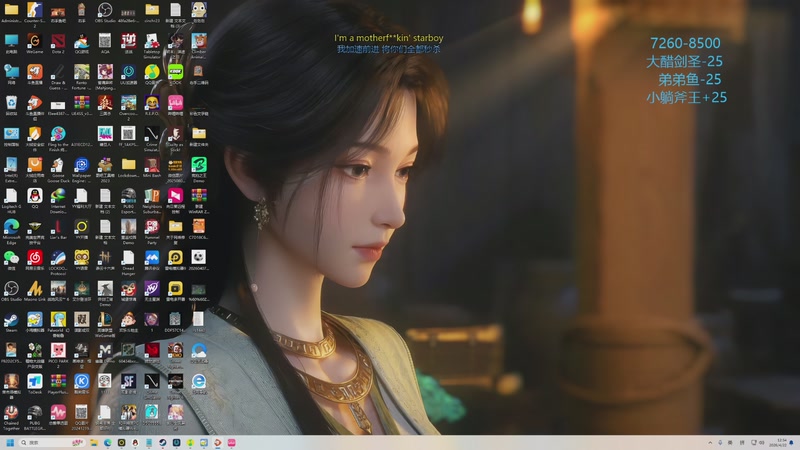
Task: Click the '弟弟鱼-25' overlay line
Action: [689, 80]
